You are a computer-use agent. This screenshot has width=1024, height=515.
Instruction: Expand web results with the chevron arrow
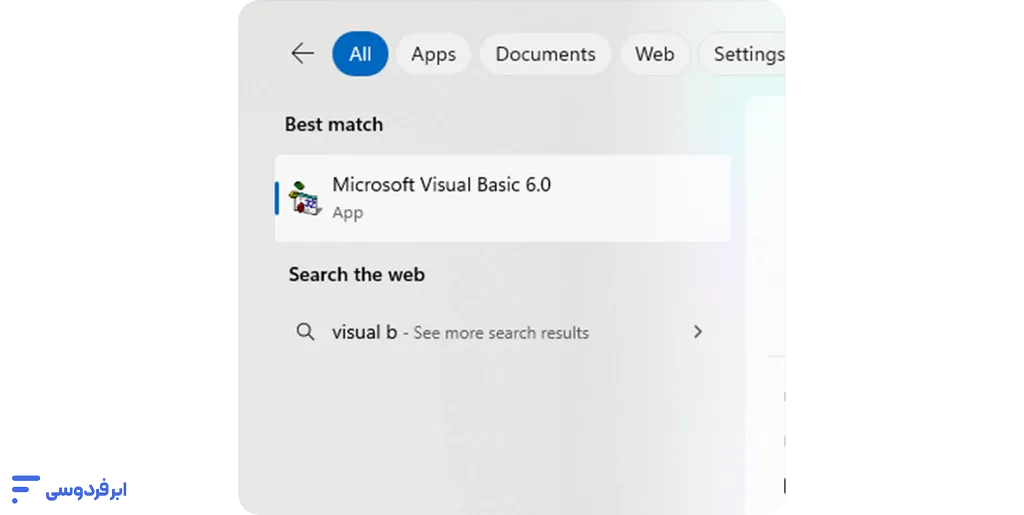tap(697, 332)
